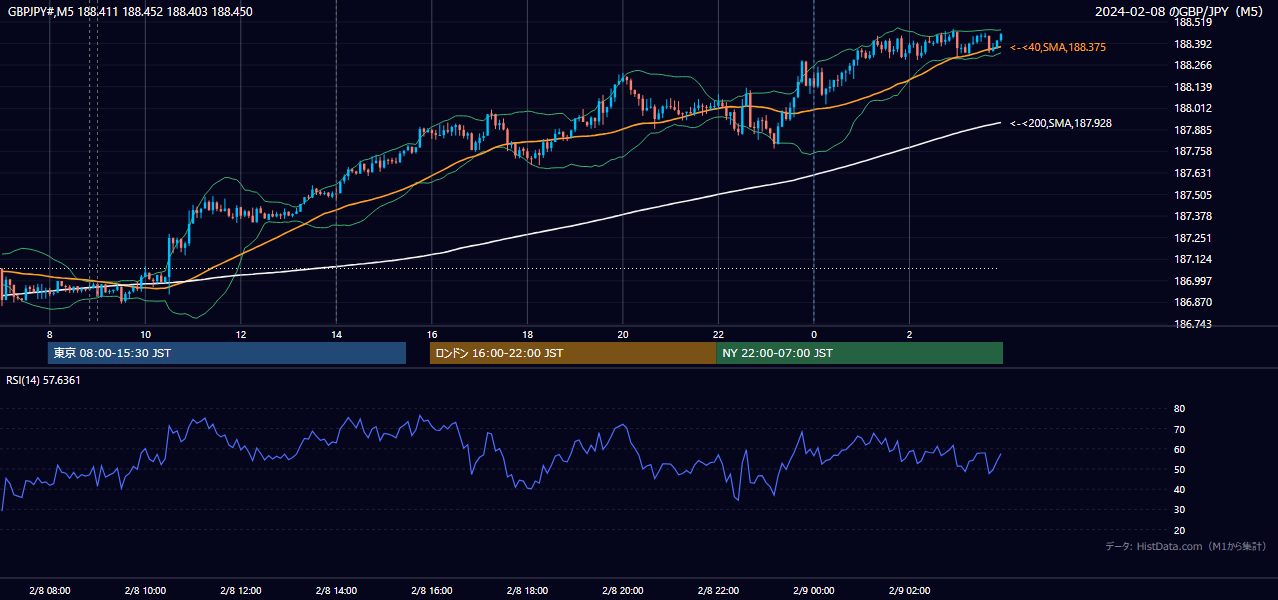The width and height of the screenshot is (1278, 600).
Task: Select the 200 SMA label 187.928
Action: 1061,123
